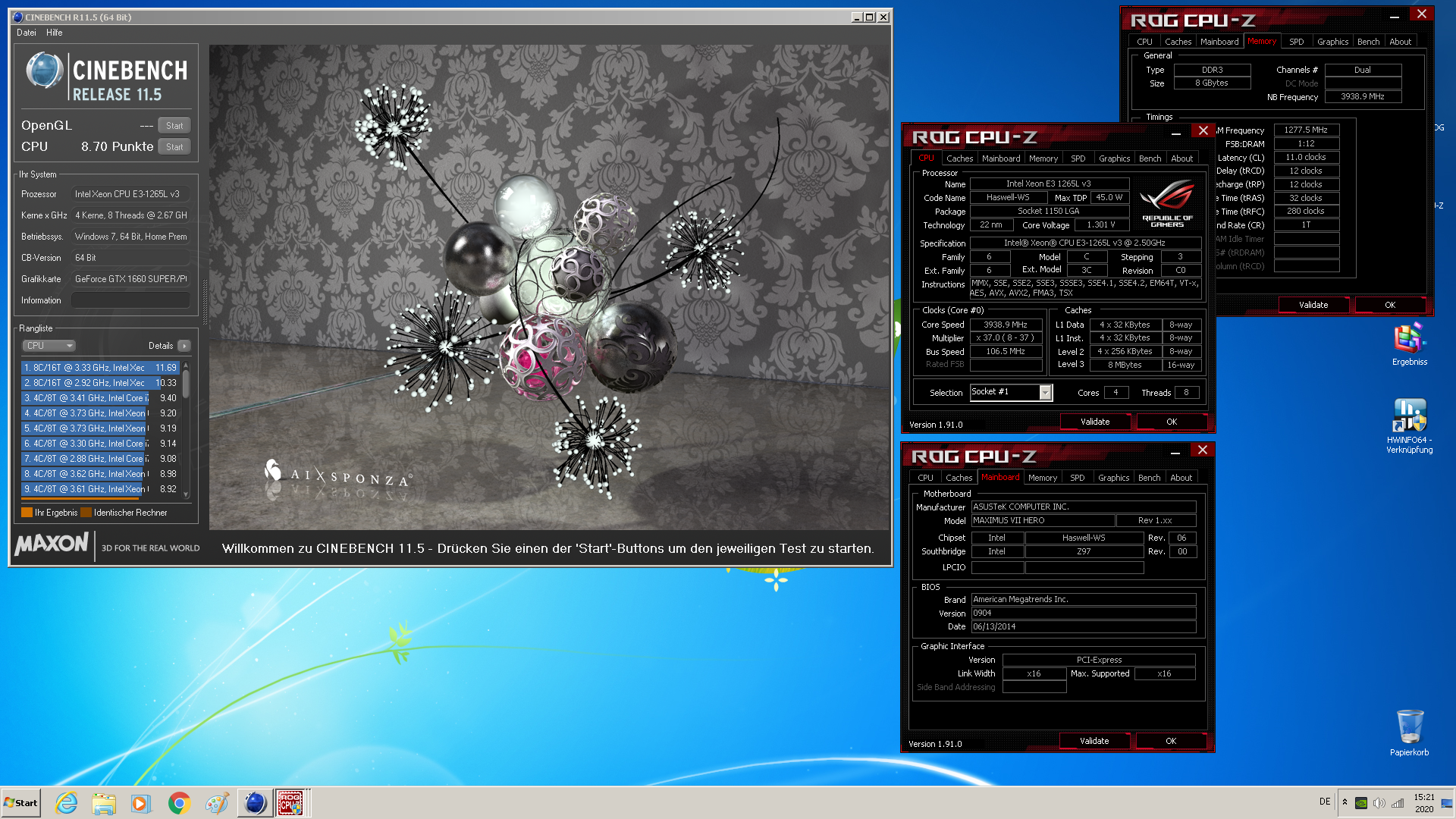The height and width of the screenshot is (819, 1456).
Task: Open the Papierkorb recycle bin
Action: [x=1410, y=733]
